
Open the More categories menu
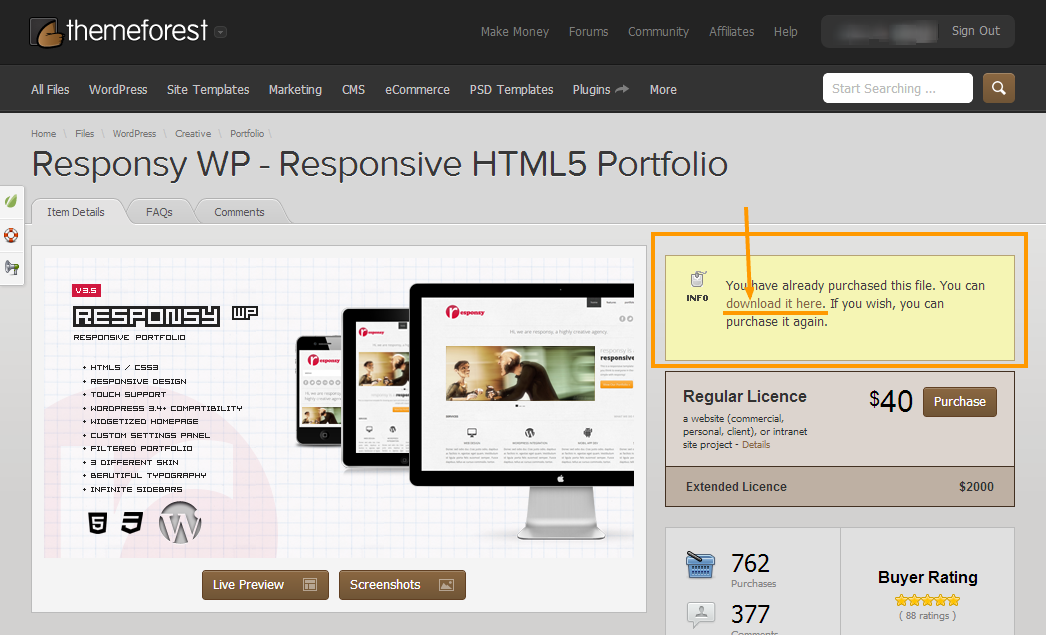663,89
